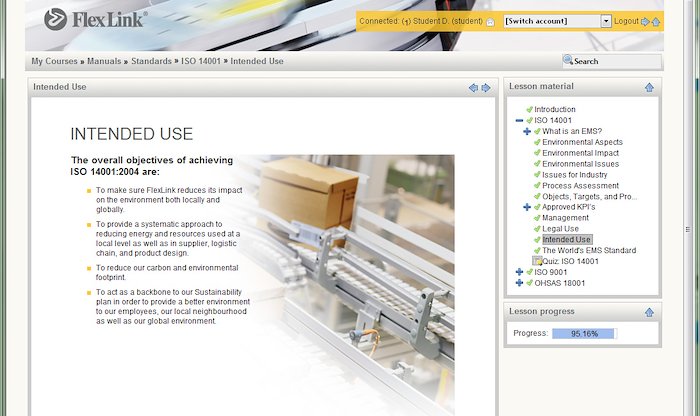Click the checkmark beside OHSAS 18001

pos(529,283)
